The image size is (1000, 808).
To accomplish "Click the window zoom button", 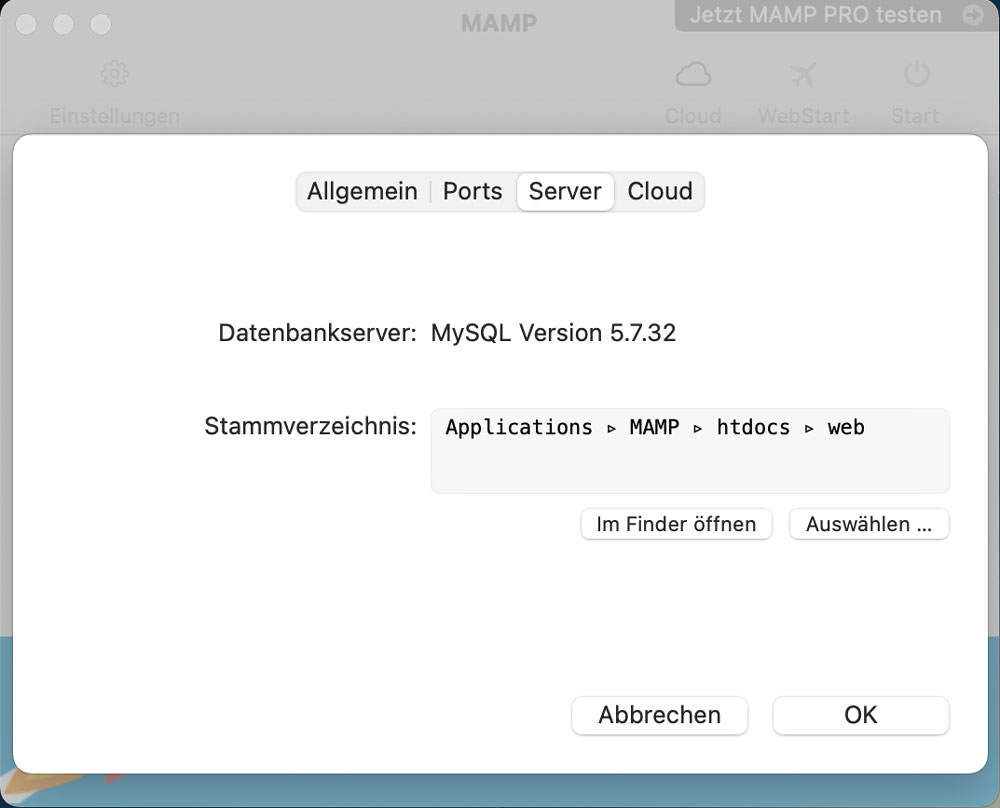I will [101, 24].
